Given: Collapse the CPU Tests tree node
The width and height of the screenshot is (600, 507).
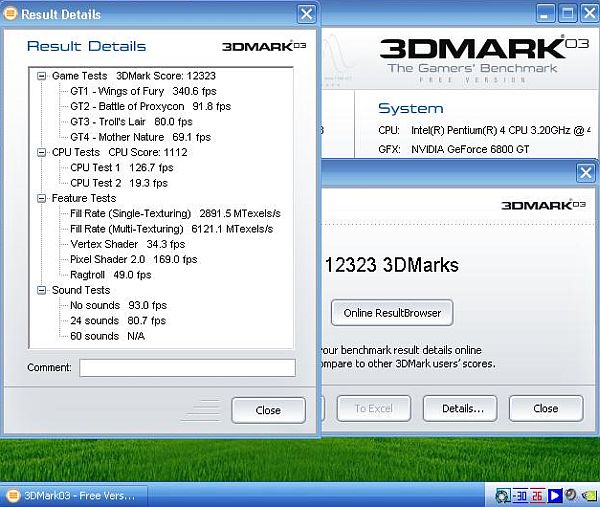Looking at the screenshot, I should (x=41, y=153).
